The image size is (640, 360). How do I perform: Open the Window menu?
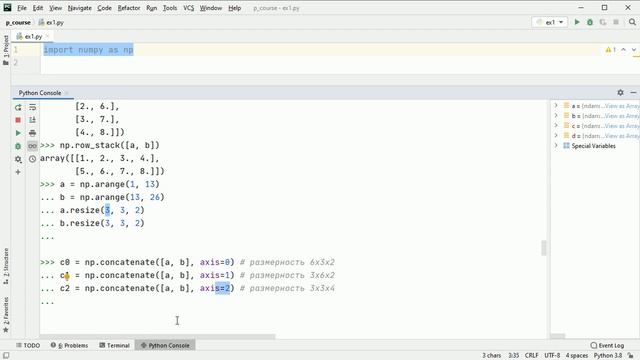tap(211, 8)
